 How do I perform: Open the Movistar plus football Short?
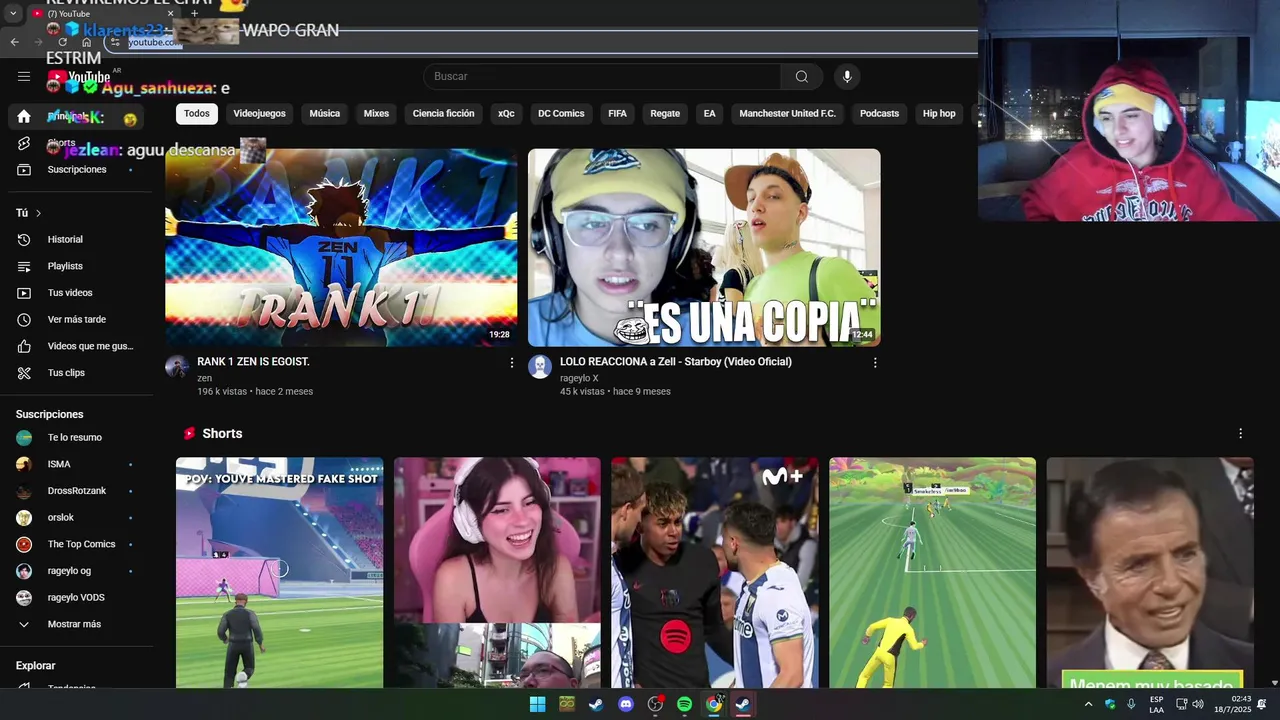tap(715, 573)
